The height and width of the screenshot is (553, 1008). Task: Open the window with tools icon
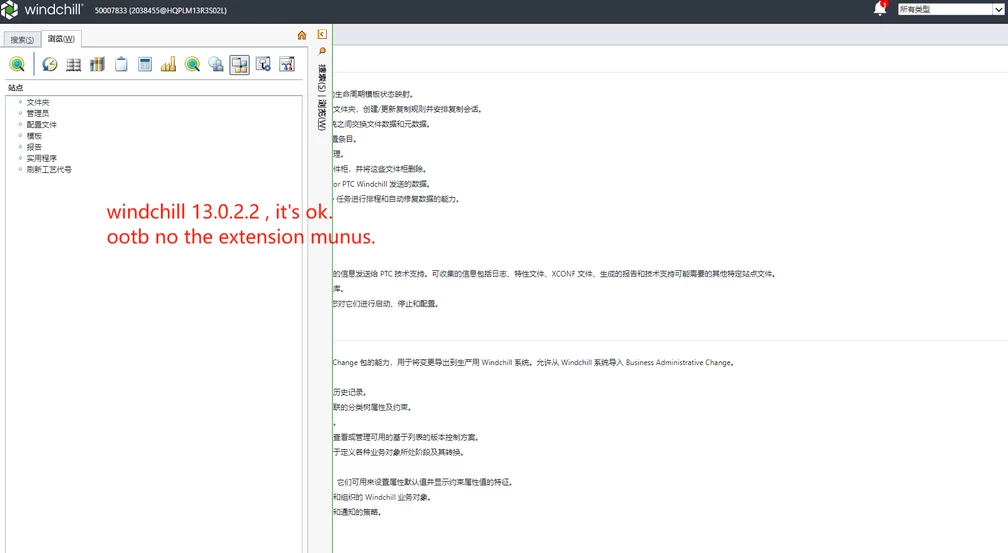click(287, 64)
